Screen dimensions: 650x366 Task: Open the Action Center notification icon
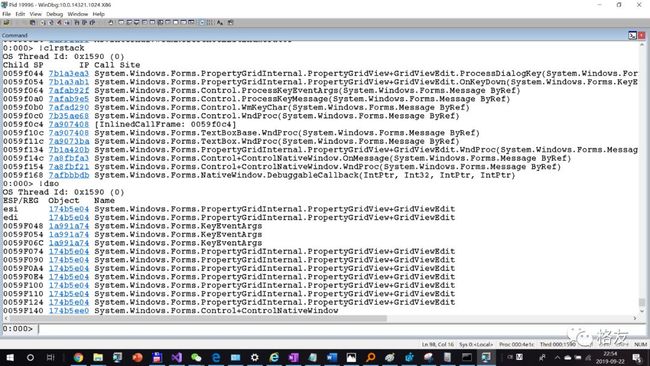click(637, 357)
